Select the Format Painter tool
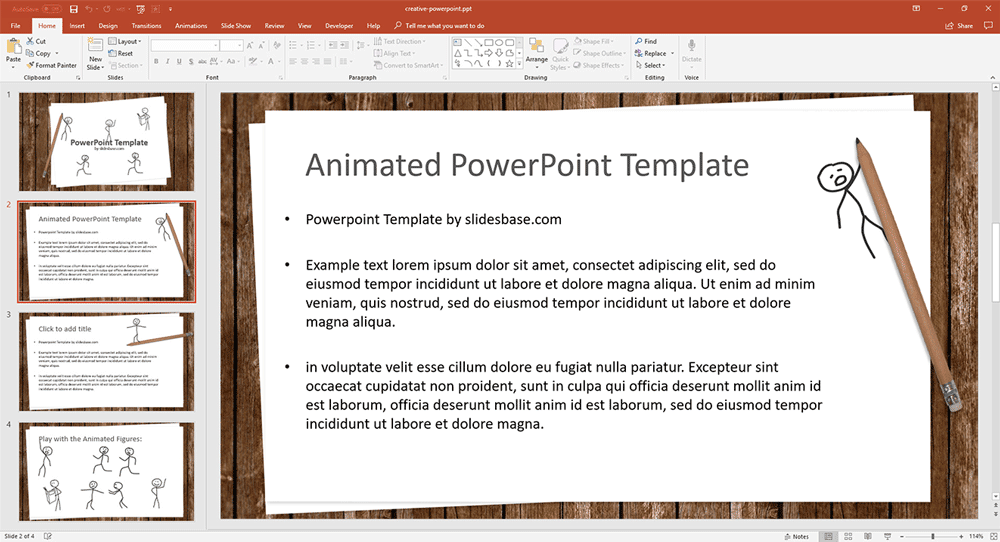This screenshot has width=1000, height=542. (x=51, y=65)
